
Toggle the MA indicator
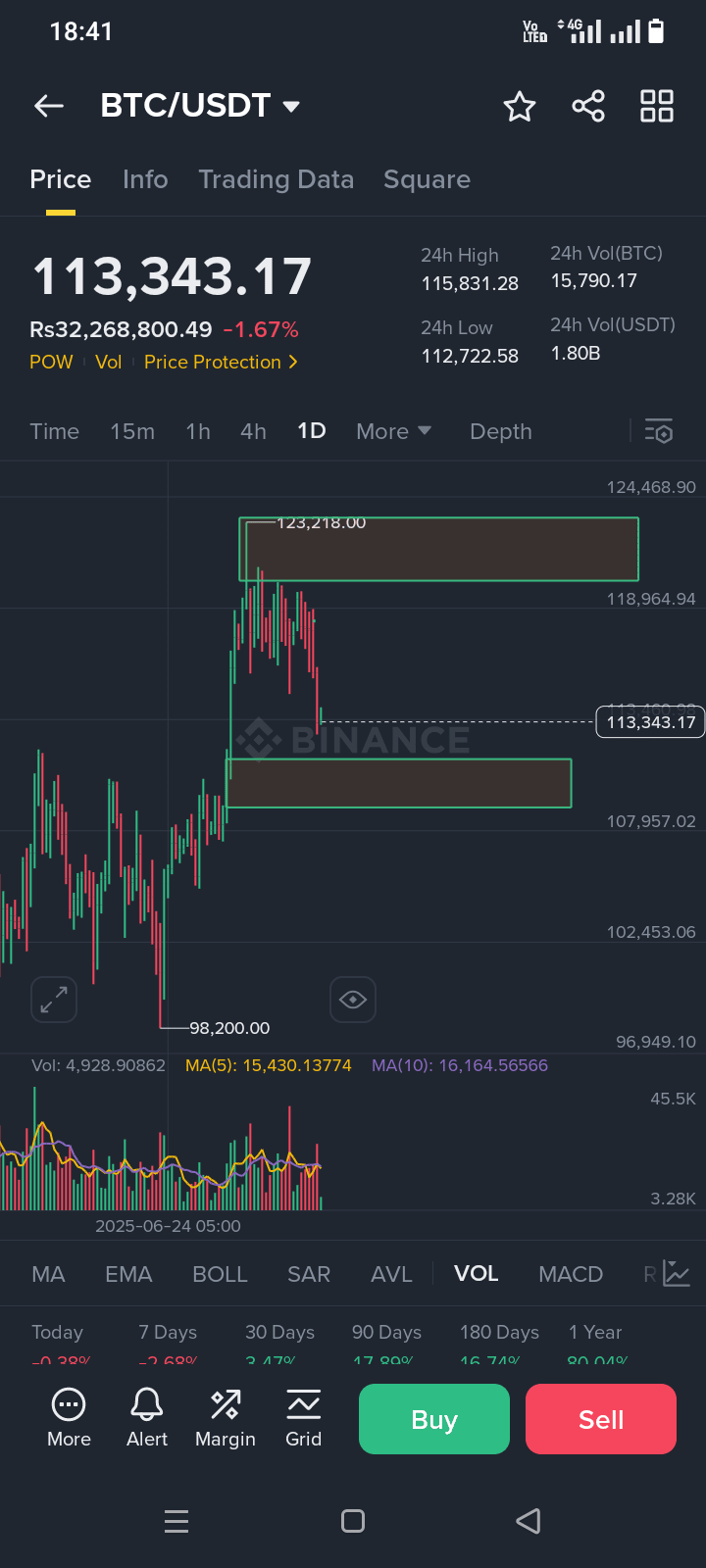(x=48, y=1274)
